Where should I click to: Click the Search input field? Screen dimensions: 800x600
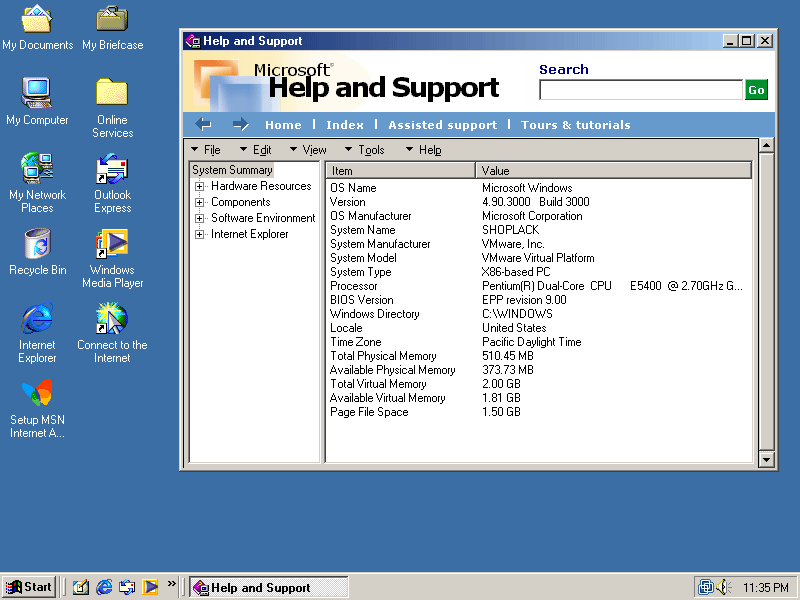[641, 90]
